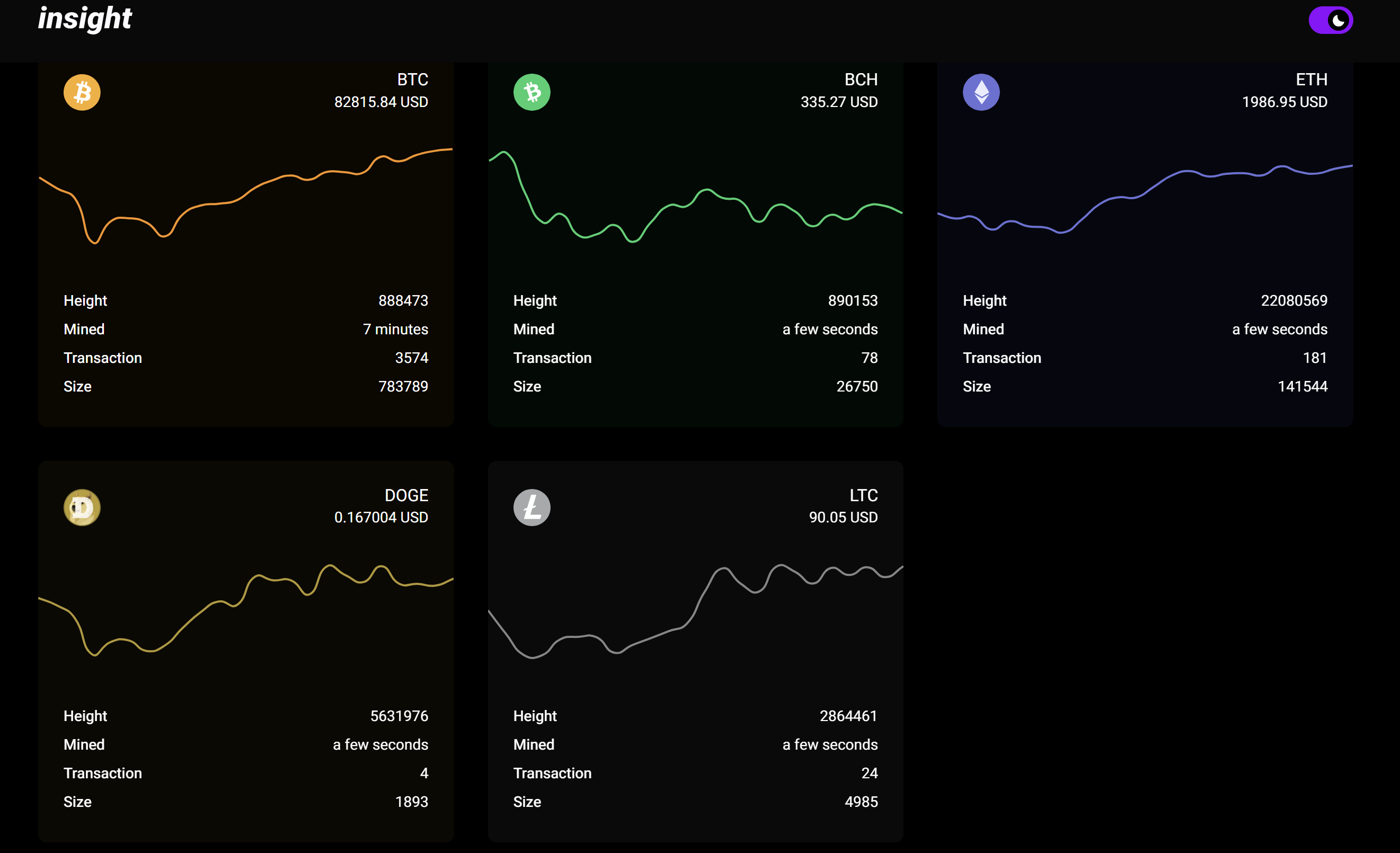Click ETH block height 22080569

tap(1293, 300)
